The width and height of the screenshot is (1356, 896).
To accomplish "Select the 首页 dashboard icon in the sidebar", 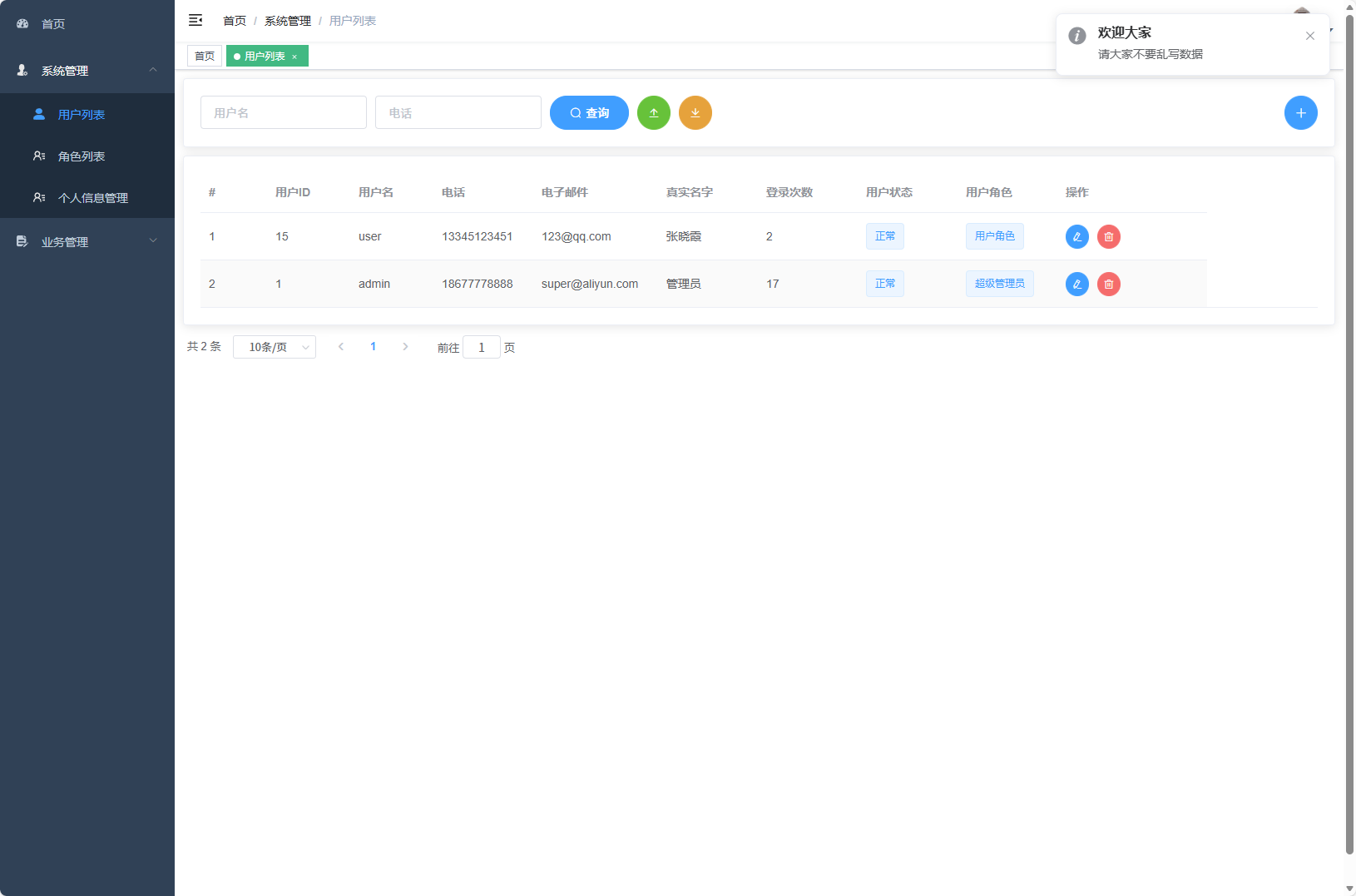I will coord(22,23).
